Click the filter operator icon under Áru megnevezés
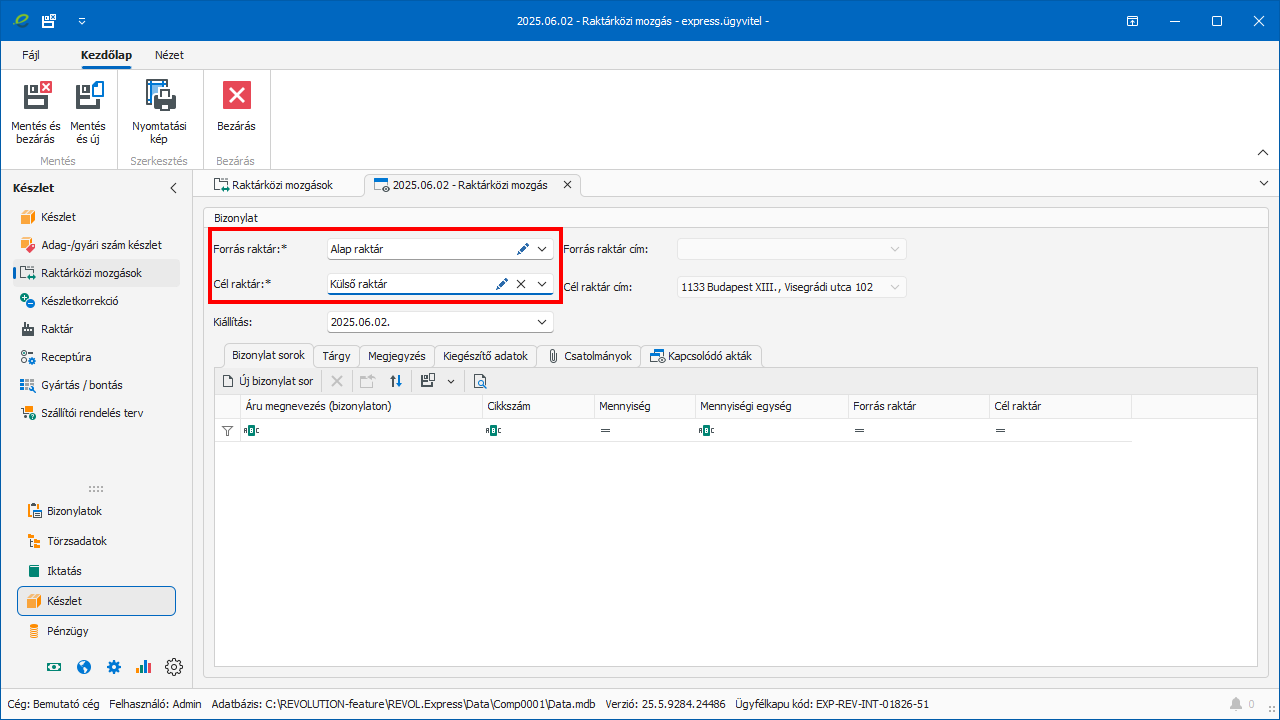 [x=252, y=431]
